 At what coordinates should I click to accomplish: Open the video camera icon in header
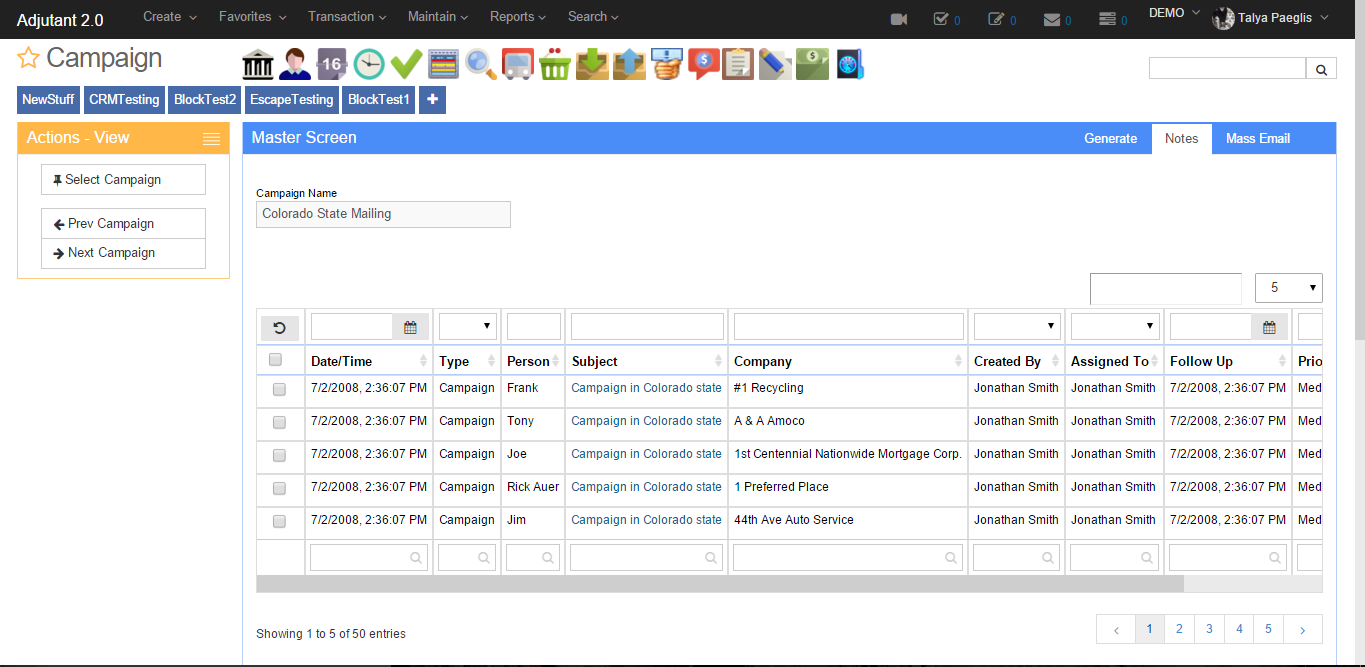[x=898, y=19]
